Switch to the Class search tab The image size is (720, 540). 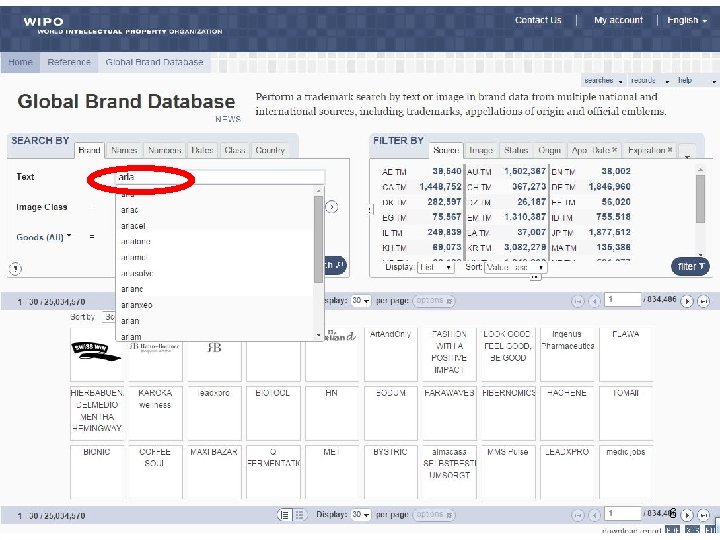(235, 150)
